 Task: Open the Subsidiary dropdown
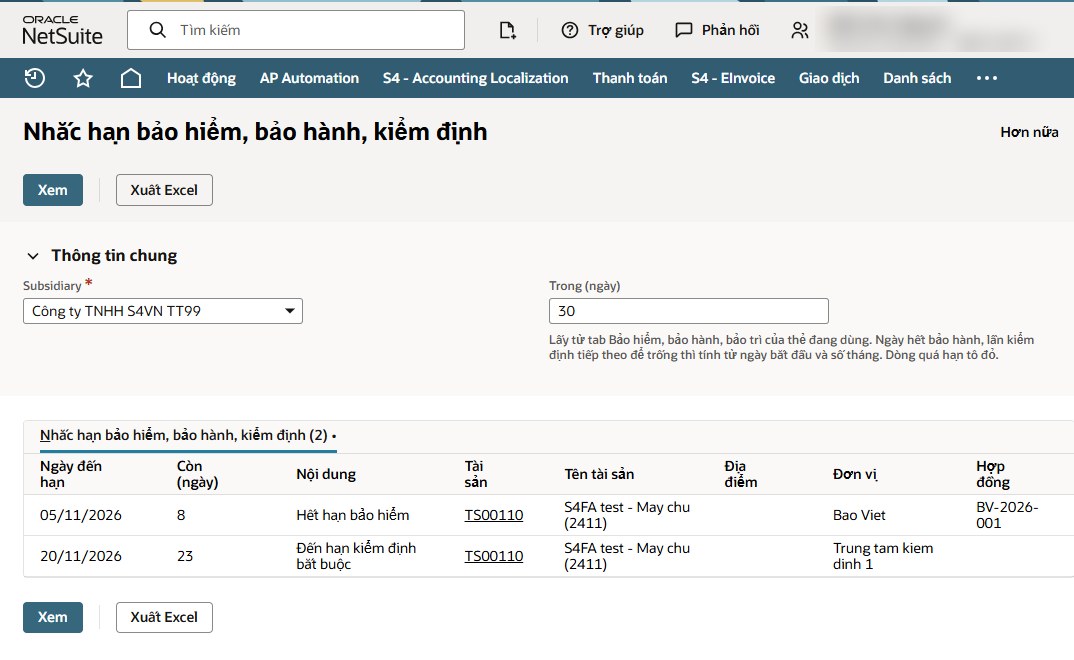pyautogui.click(x=163, y=311)
